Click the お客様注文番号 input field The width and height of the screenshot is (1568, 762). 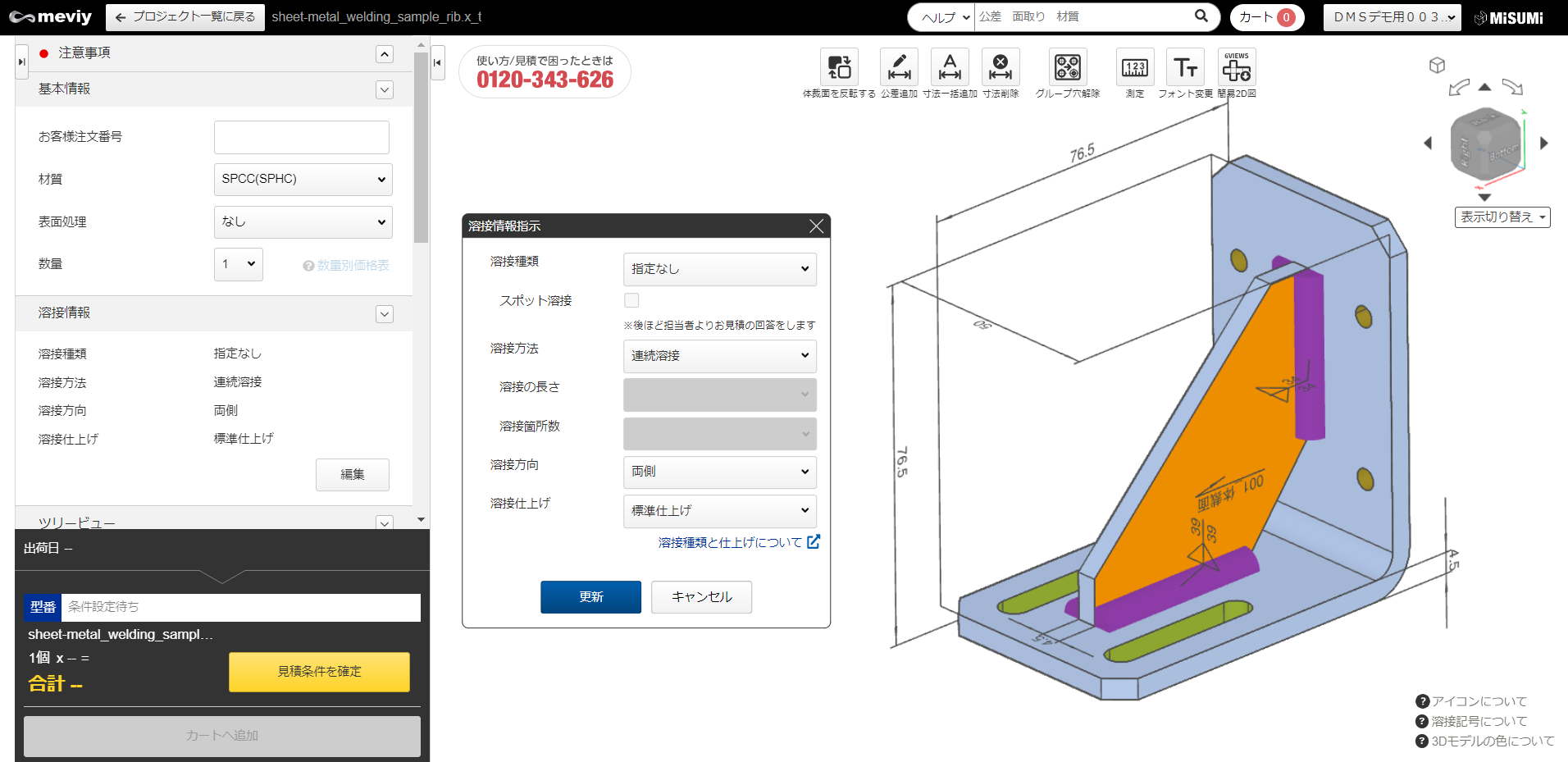(x=301, y=136)
